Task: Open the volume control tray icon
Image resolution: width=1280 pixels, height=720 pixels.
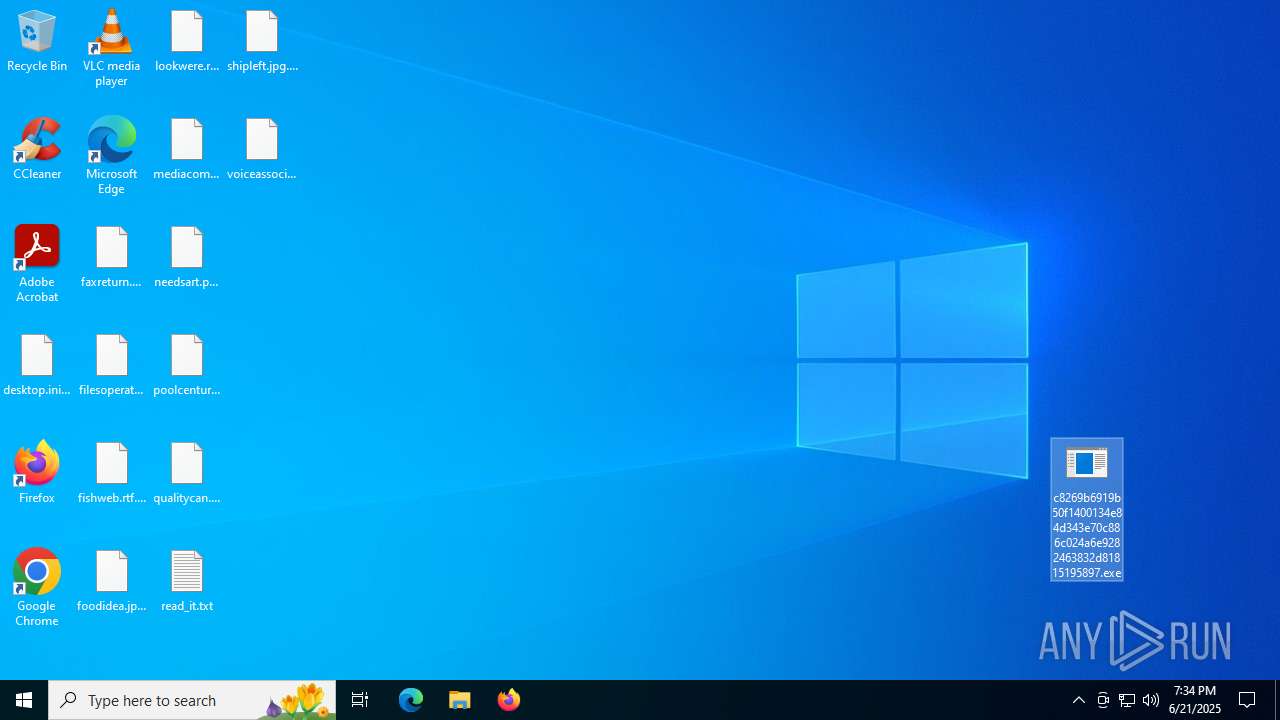Action: (x=1151, y=700)
